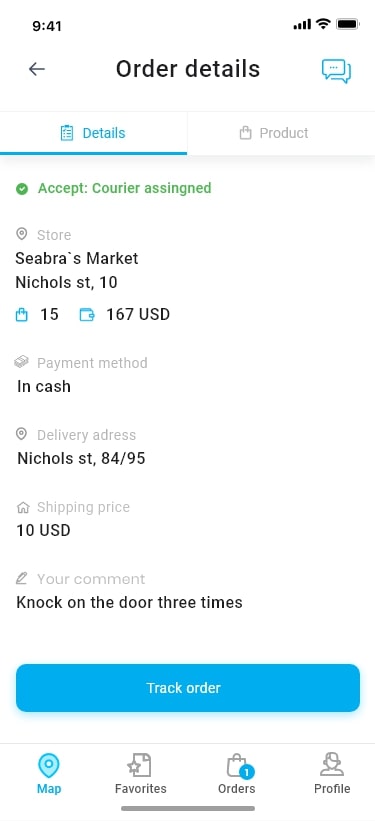Tap the Seabra`s Market store name
Viewport: 375px width, 821px height.
(x=77, y=258)
